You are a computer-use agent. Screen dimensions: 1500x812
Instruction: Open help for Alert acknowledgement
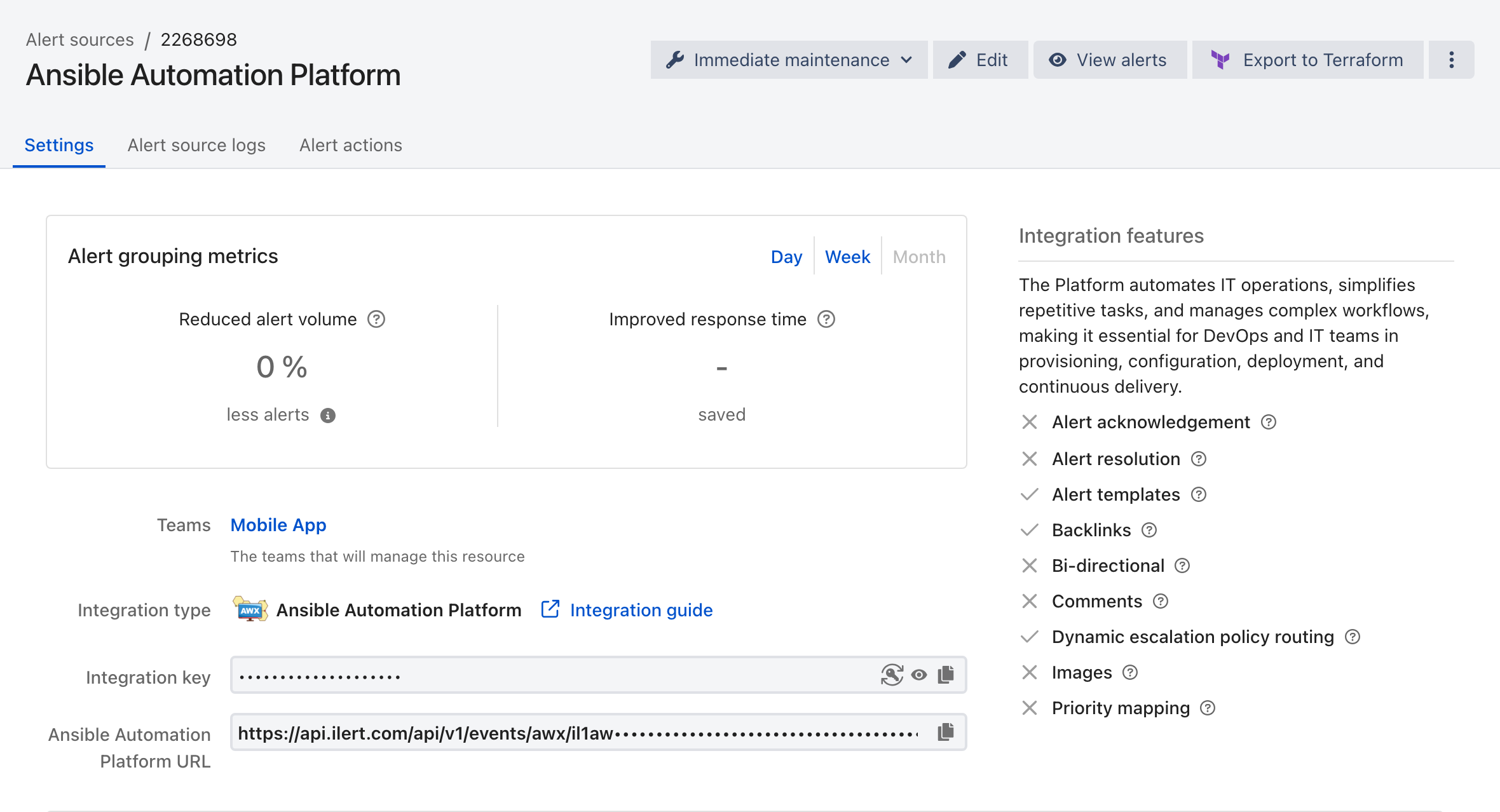[1269, 422]
